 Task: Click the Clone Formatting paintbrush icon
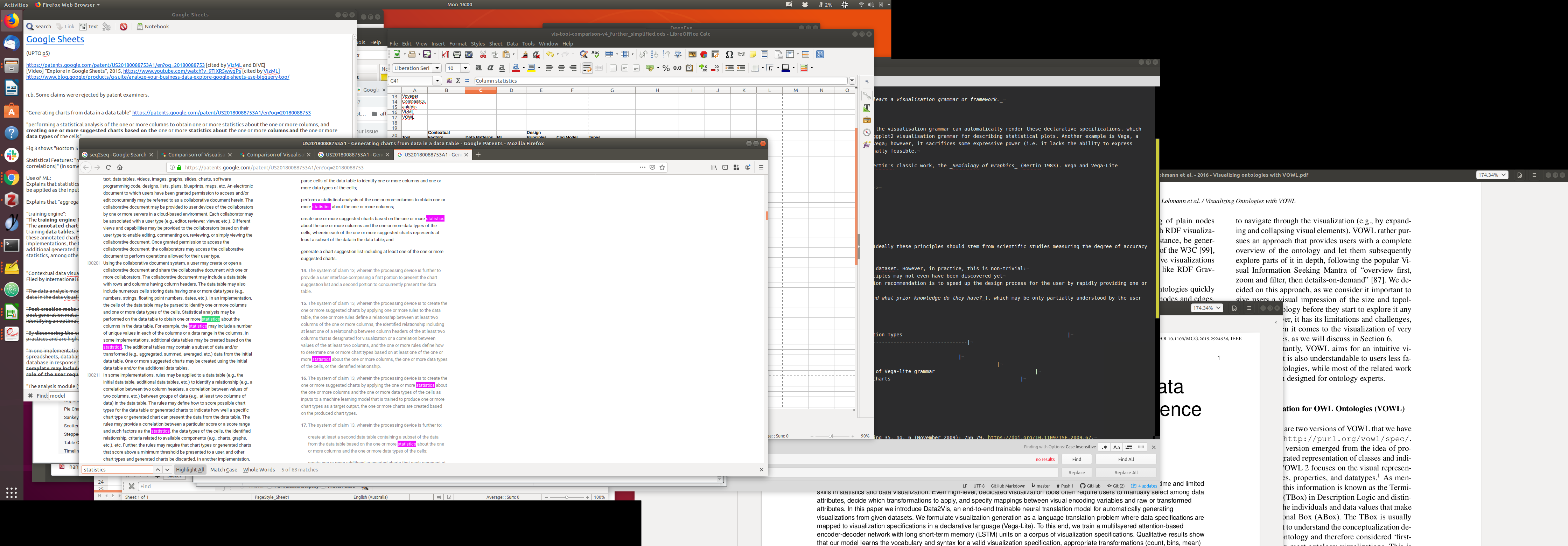[525, 54]
